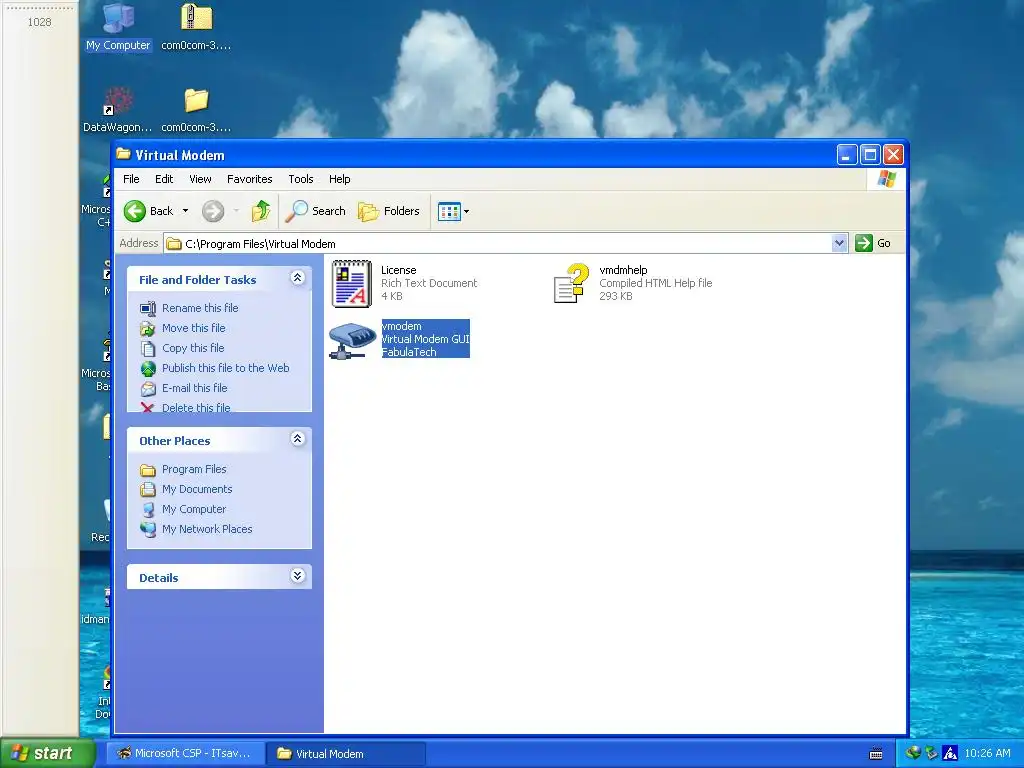This screenshot has width=1024, height=768.
Task: Click the Views icon in toolbar
Action: click(449, 212)
